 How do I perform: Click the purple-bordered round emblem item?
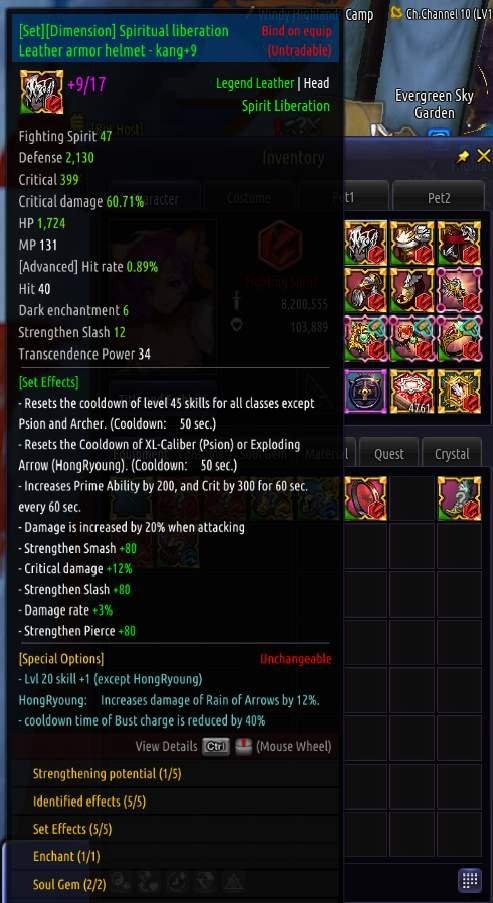(x=366, y=391)
